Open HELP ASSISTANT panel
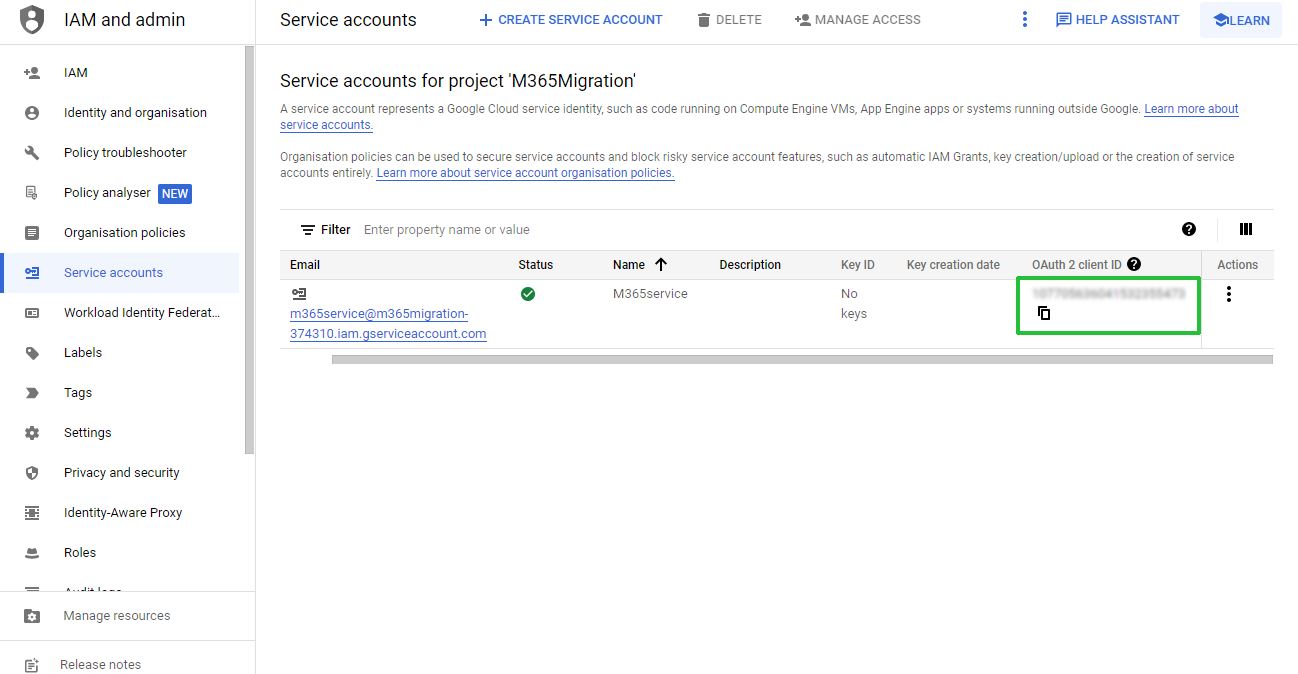 1118,20
